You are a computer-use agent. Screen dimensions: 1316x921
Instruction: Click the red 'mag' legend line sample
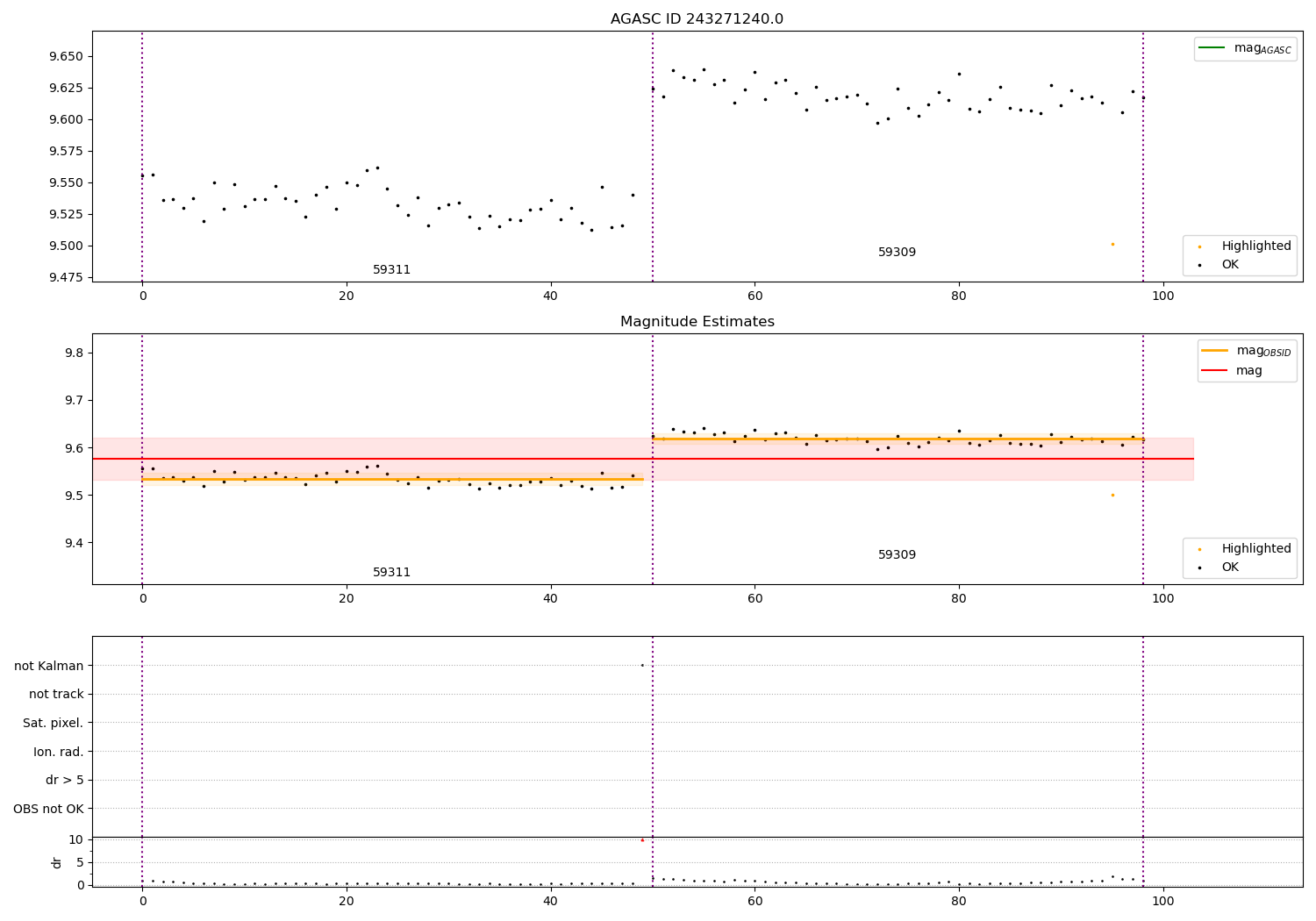[1214, 370]
